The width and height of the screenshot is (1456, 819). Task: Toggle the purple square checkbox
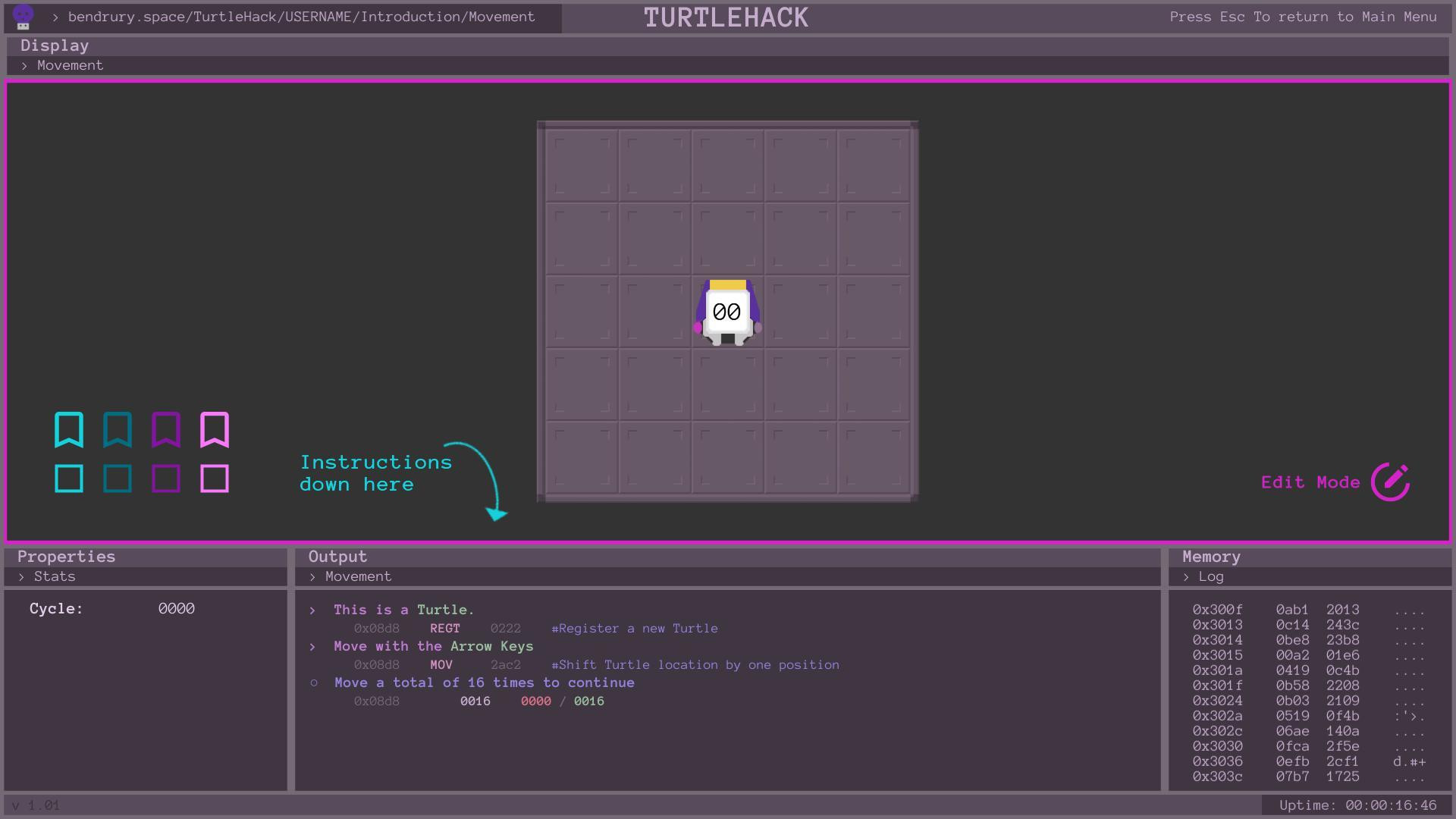tap(166, 479)
